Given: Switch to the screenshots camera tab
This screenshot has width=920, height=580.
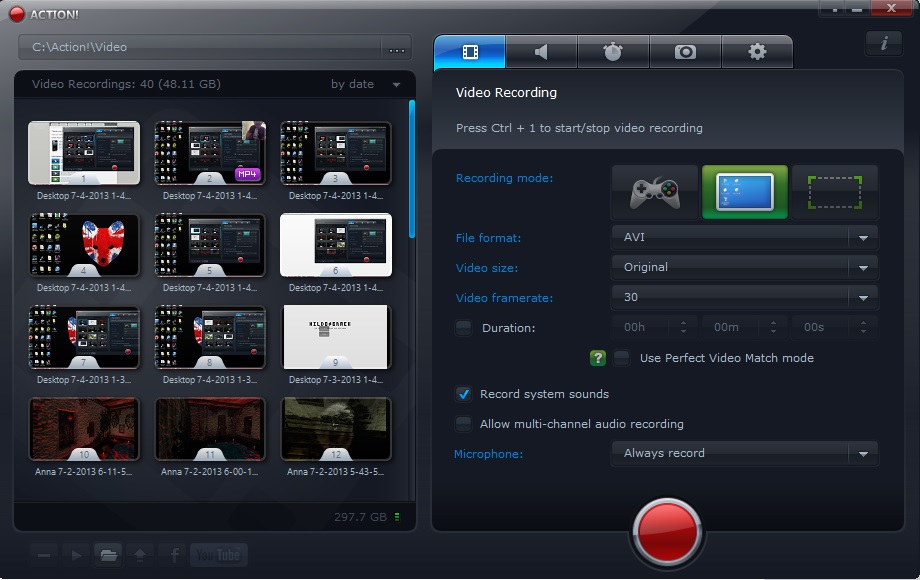Looking at the screenshot, I should (685, 52).
